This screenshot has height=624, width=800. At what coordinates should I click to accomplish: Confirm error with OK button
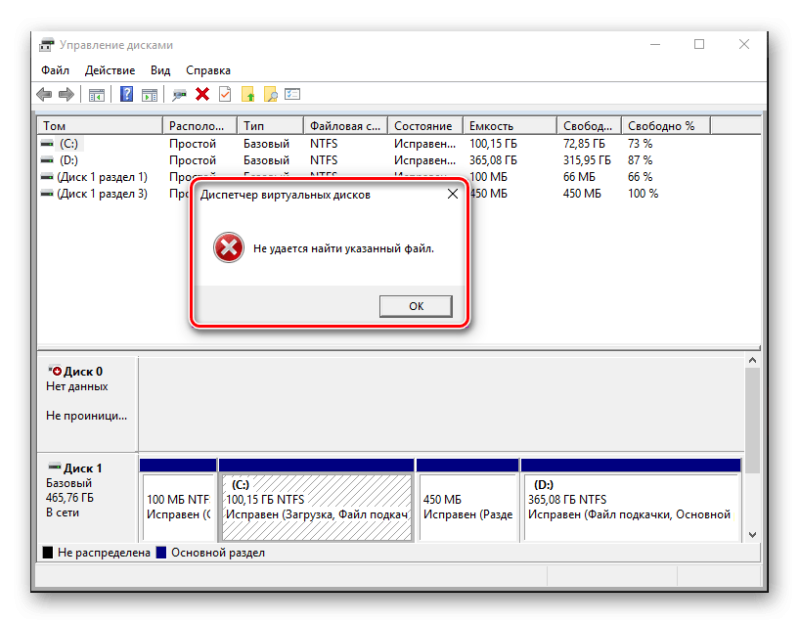(416, 306)
